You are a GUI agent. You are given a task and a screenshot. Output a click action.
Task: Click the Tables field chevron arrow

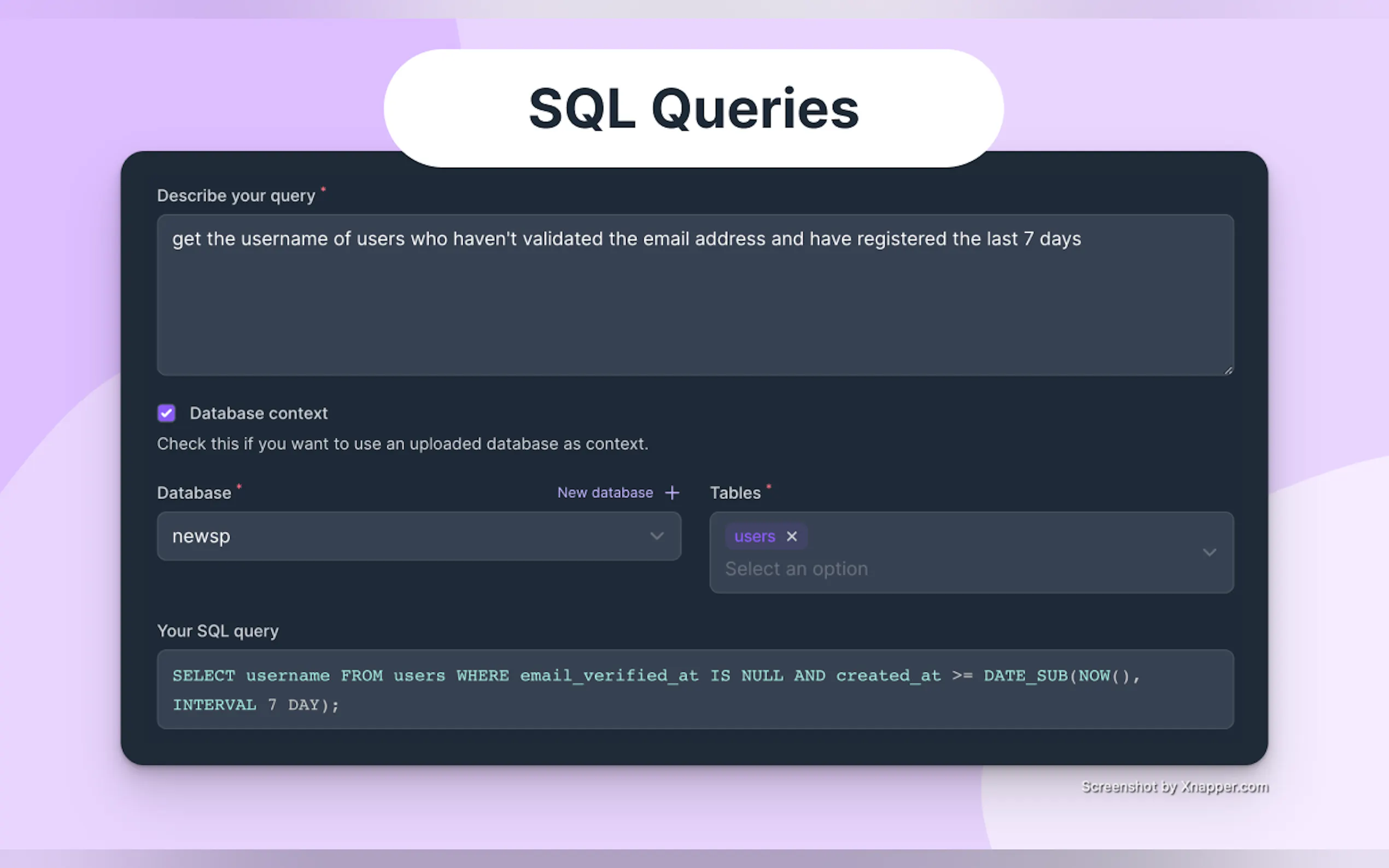coord(1209,552)
